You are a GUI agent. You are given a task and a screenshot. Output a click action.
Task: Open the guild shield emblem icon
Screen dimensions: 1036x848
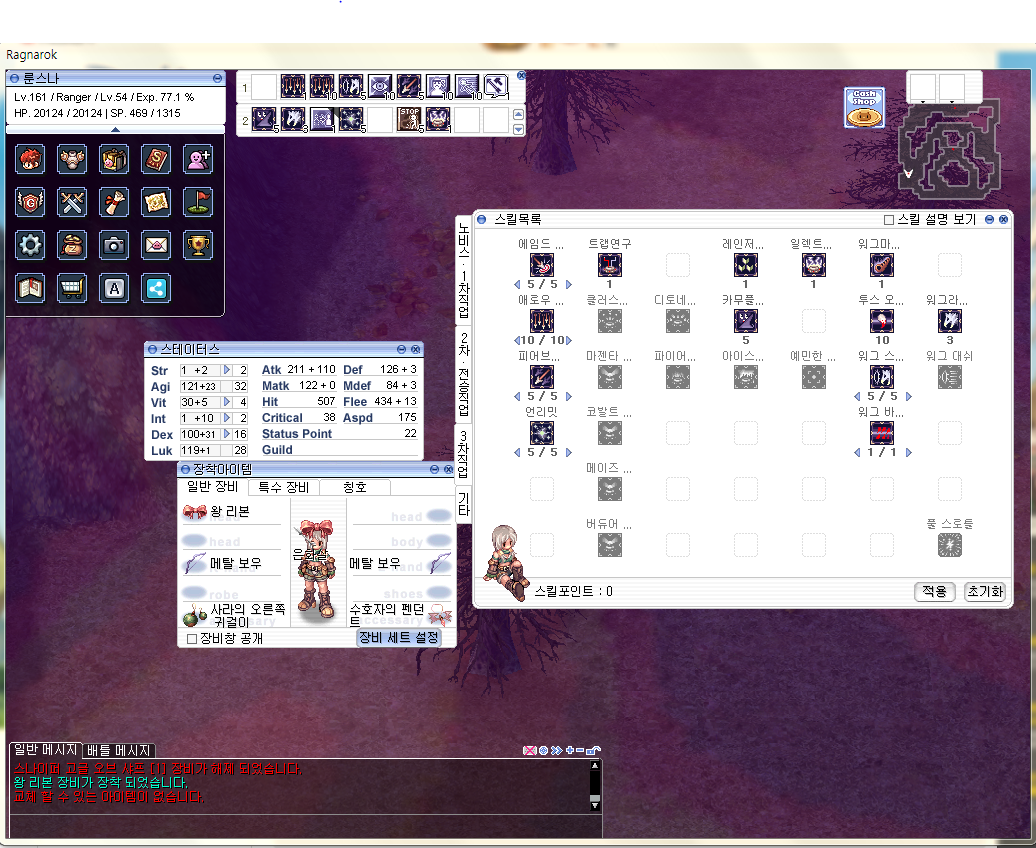click(30, 202)
